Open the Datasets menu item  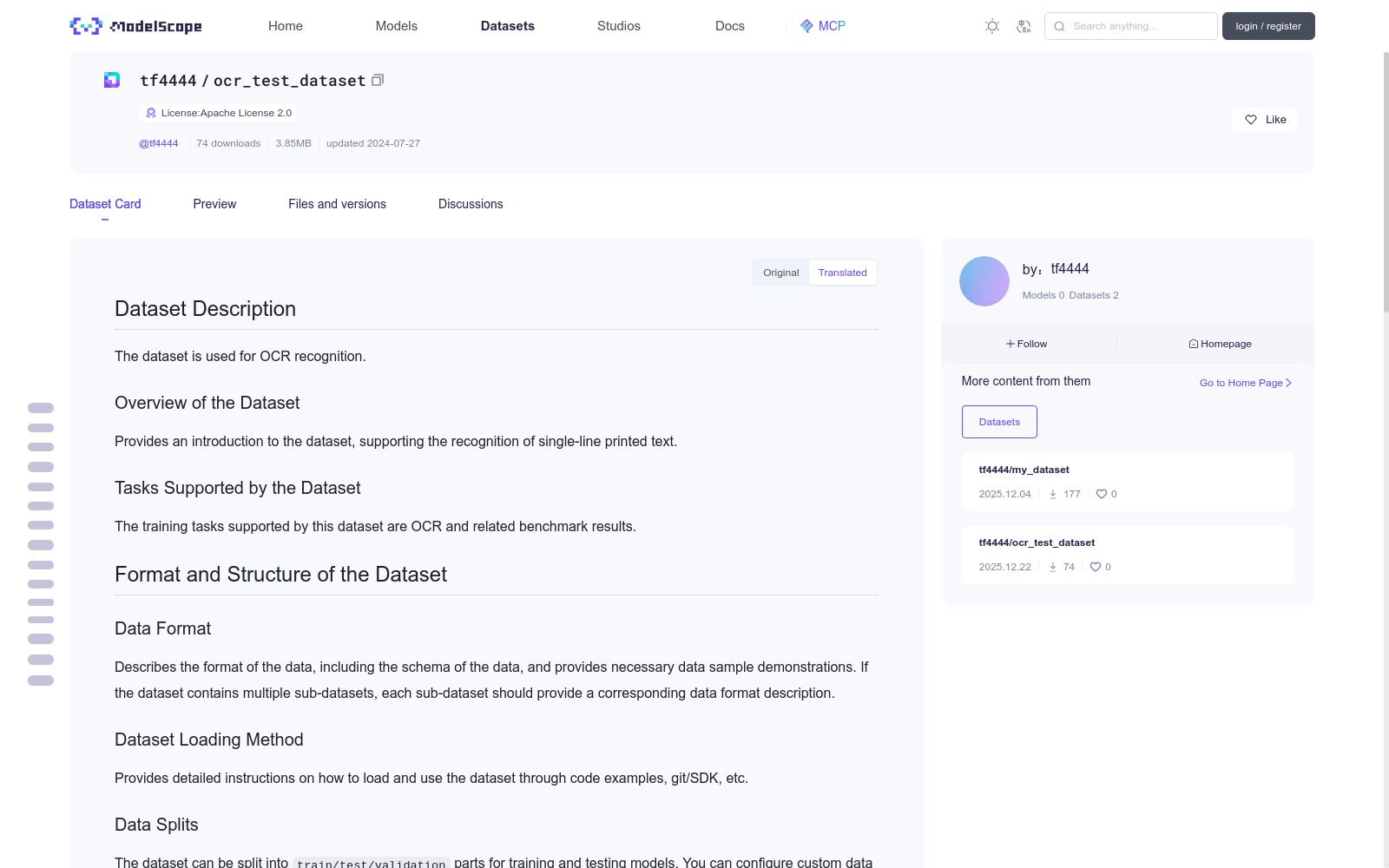tap(508, 26)
